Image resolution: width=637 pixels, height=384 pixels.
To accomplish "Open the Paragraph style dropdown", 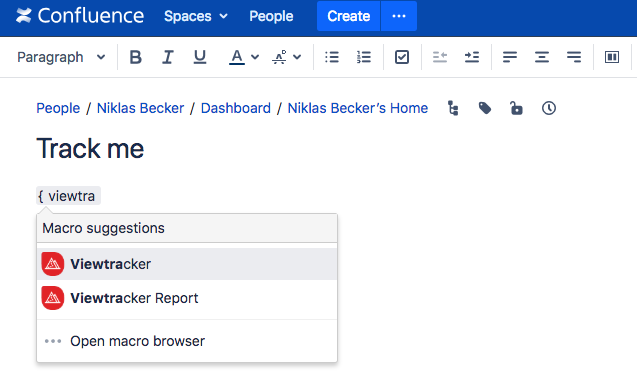I will [61, 57].
